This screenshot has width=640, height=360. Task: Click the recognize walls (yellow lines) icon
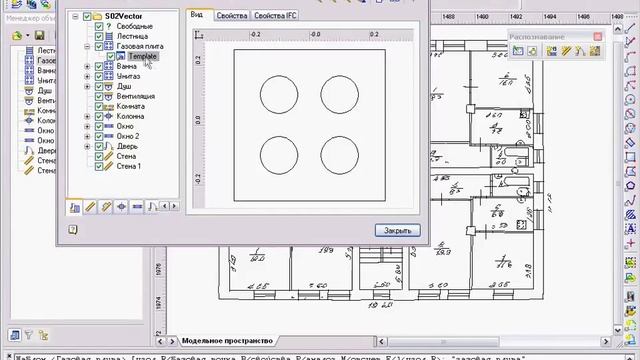pos(566,51)
